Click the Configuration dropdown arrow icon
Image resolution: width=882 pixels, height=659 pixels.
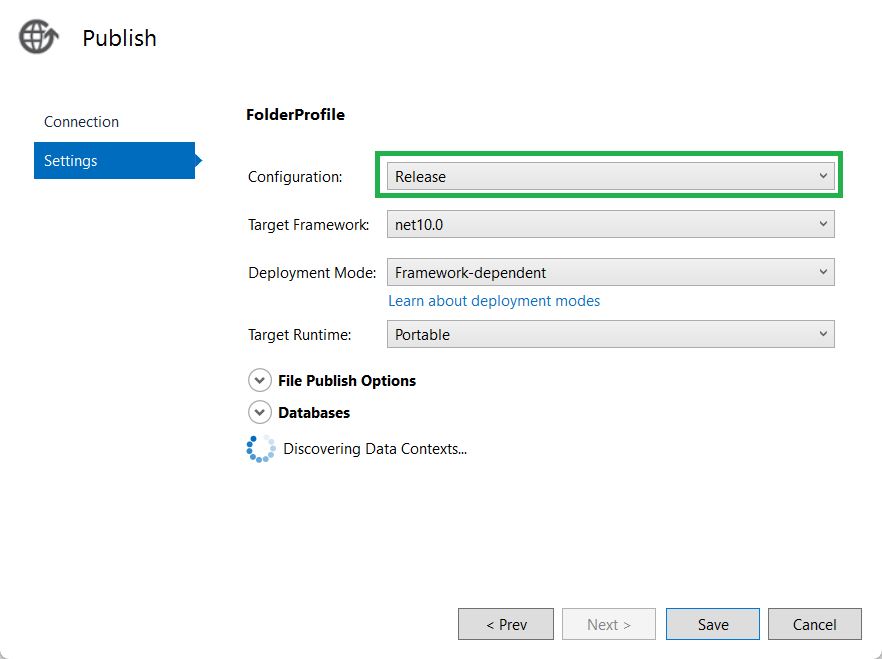pos(823,175)
